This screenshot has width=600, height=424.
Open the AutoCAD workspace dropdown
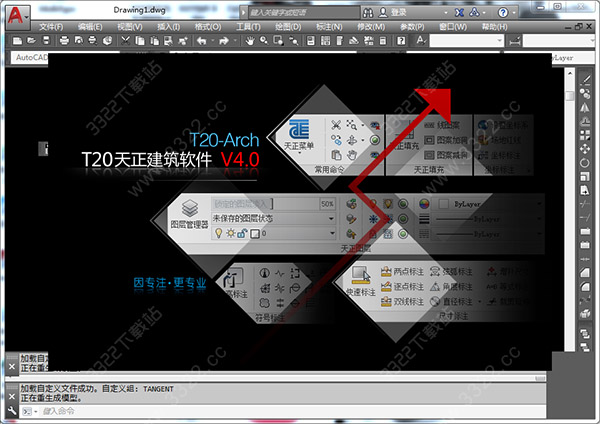click(x=31, y=57)
